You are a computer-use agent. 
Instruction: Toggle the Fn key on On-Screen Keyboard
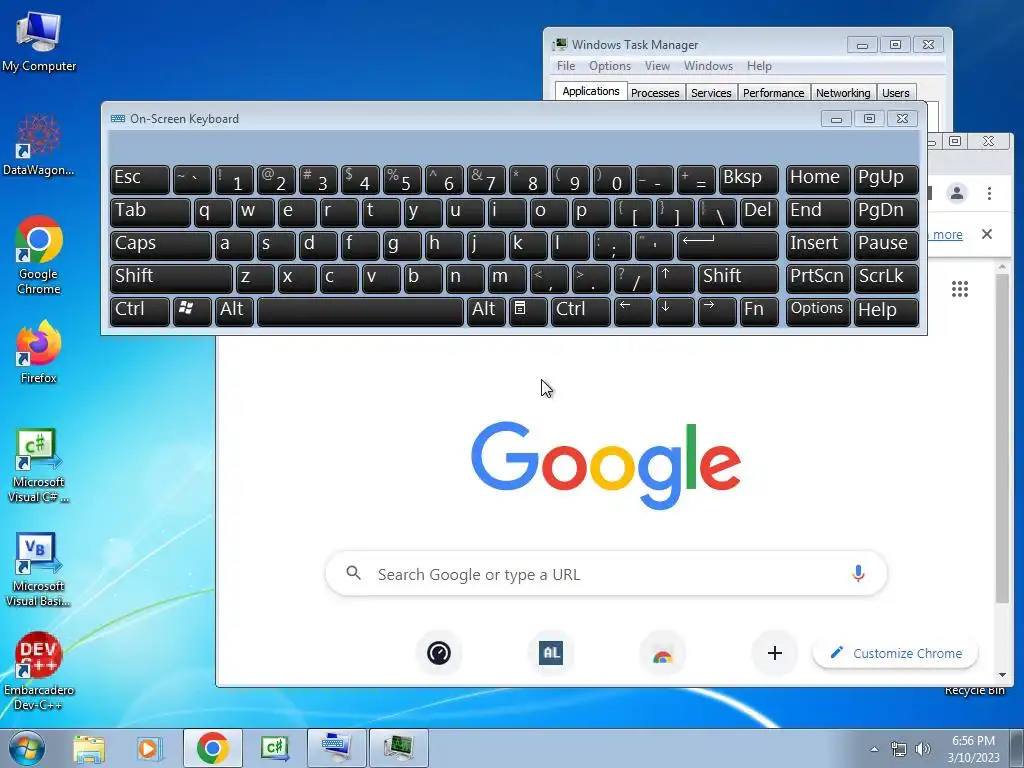[759, 311]
